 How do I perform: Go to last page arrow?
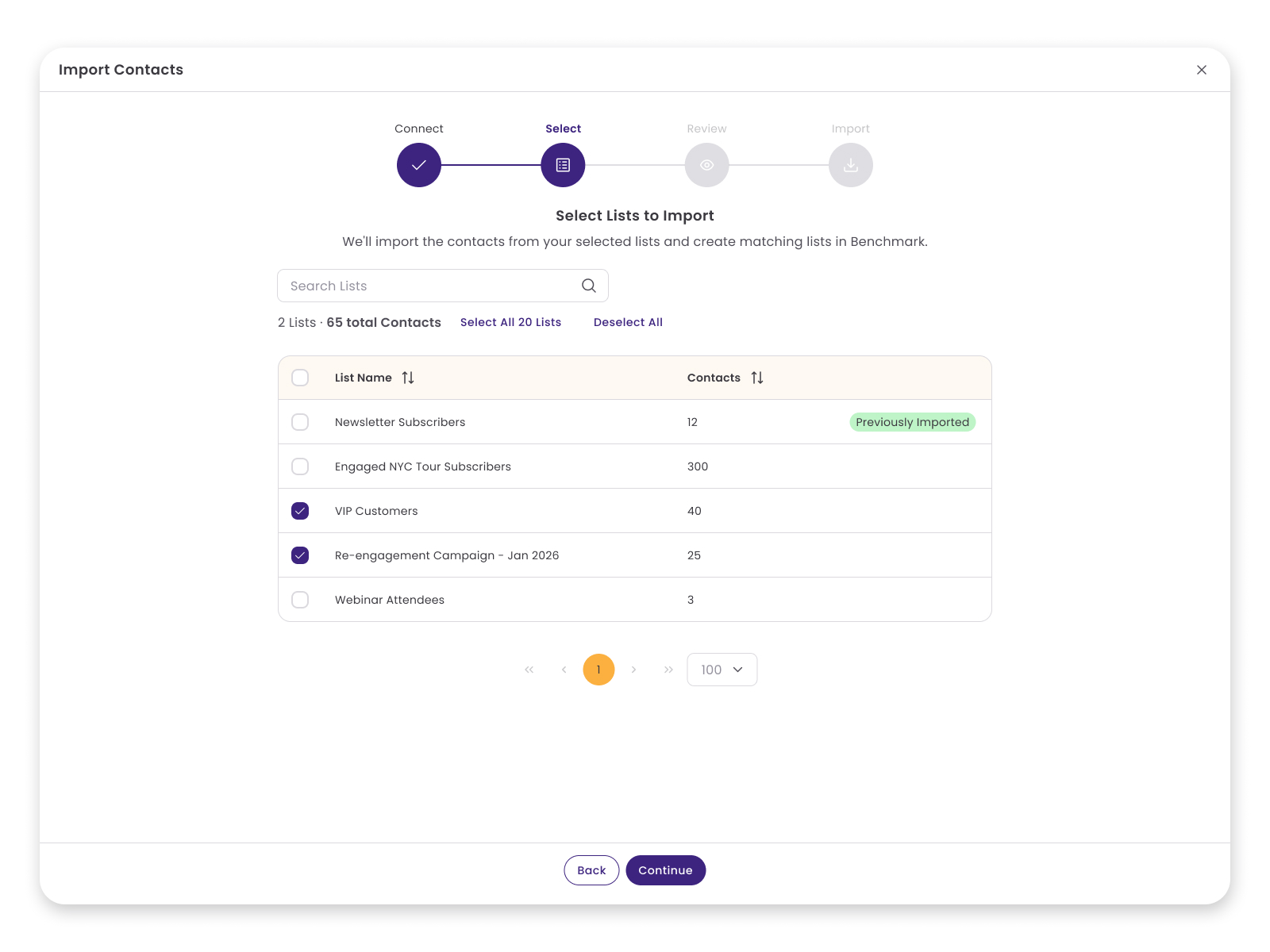click(x=668, y=670)
